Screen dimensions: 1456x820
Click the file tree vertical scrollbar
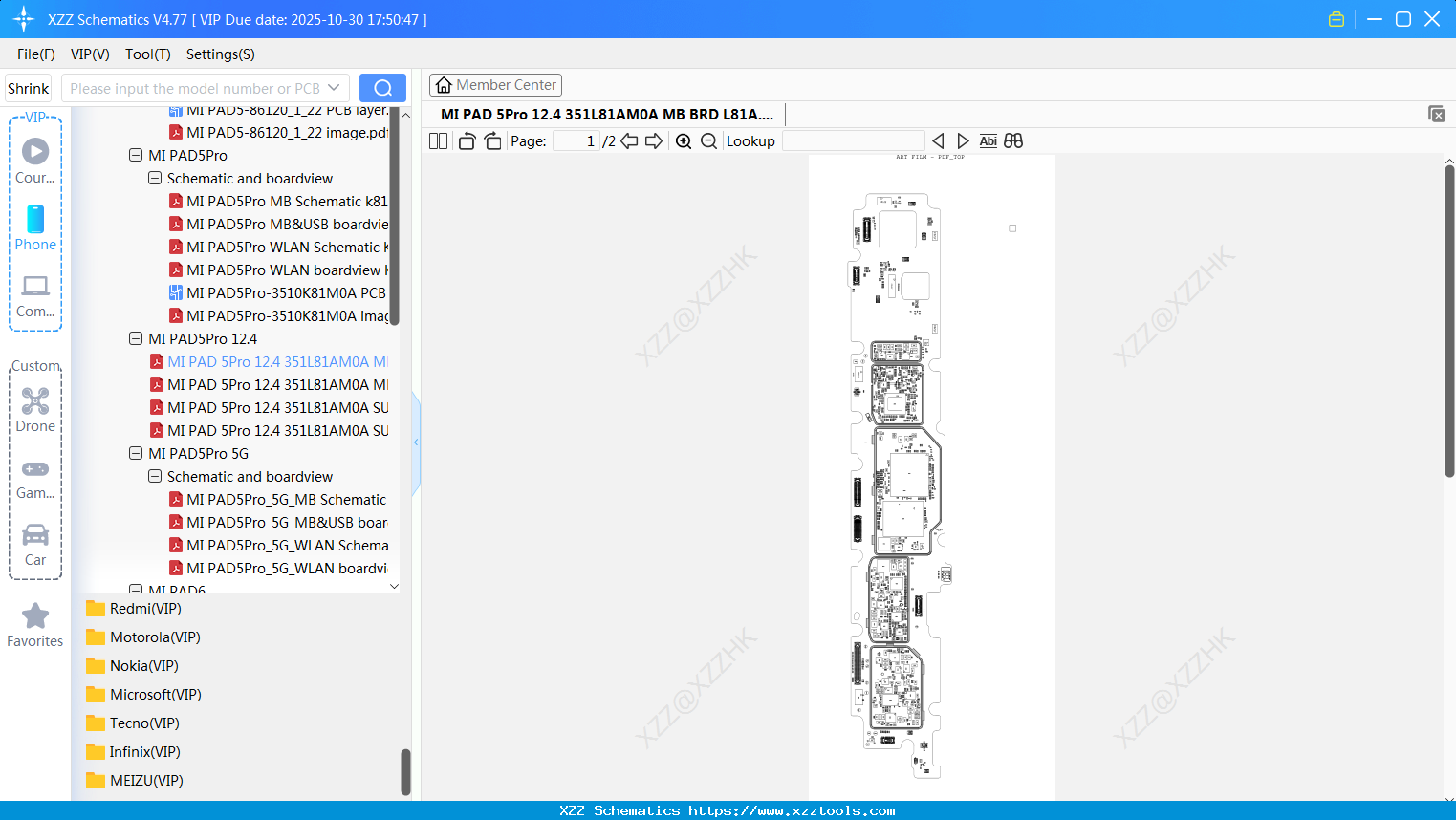(x=394, y=217)
